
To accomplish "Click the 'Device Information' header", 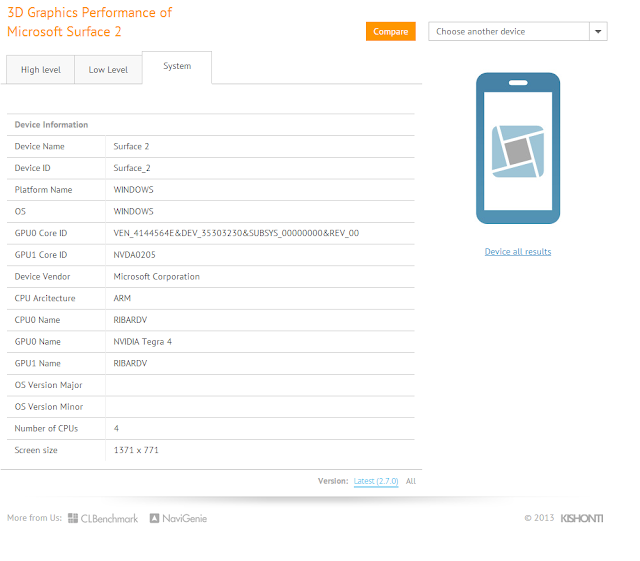I will point(51,125).
